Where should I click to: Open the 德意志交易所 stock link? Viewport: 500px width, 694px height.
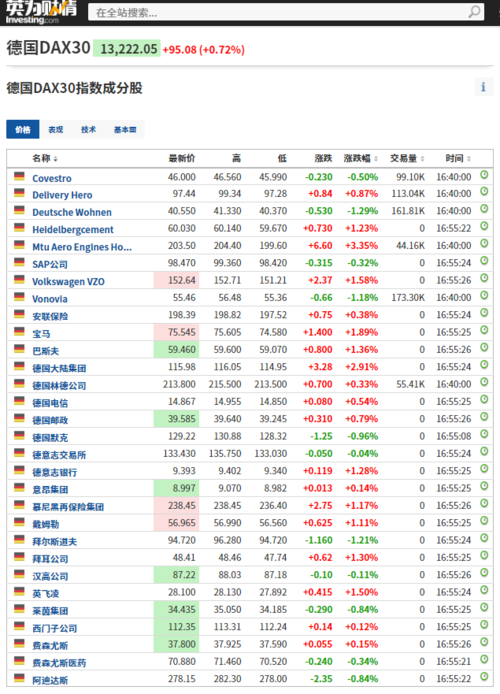point(59,455)
